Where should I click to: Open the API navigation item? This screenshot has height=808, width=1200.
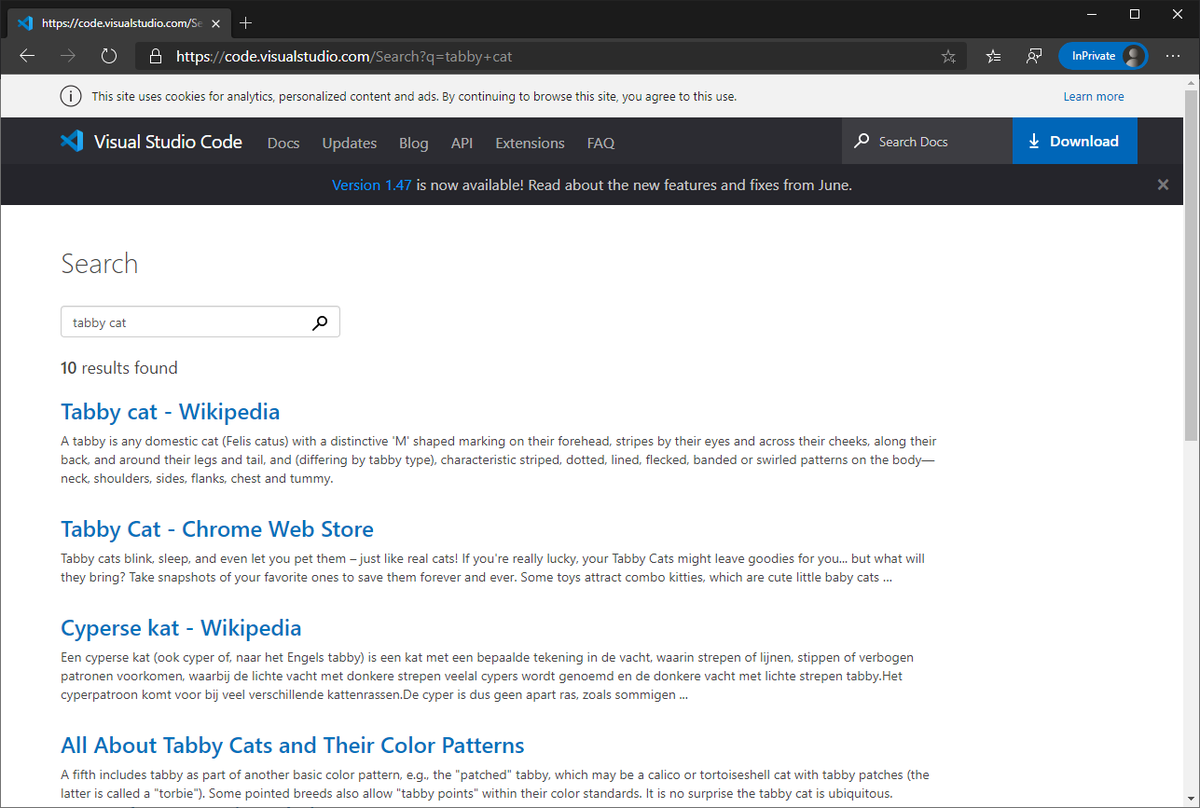pos(461,143)
